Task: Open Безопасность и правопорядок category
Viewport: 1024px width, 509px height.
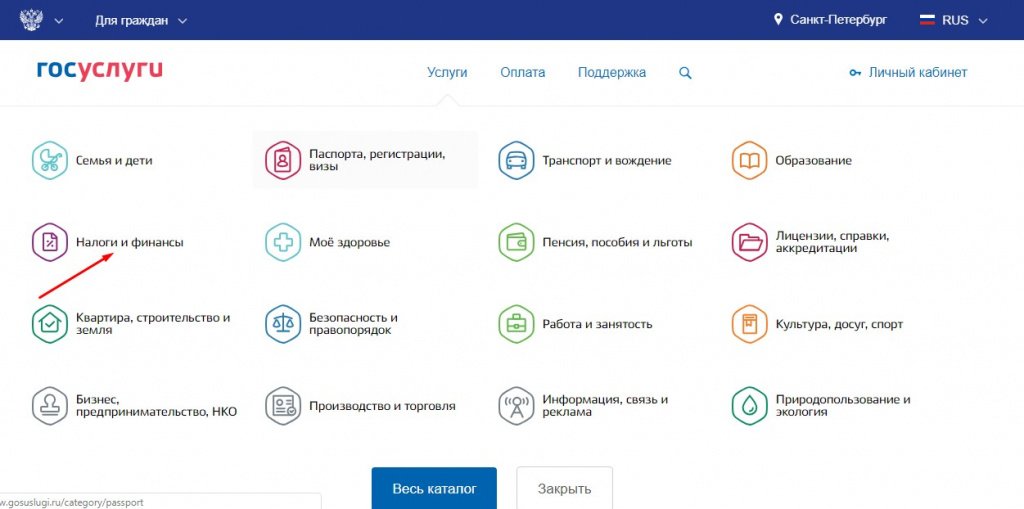Action: coord(353,324)
